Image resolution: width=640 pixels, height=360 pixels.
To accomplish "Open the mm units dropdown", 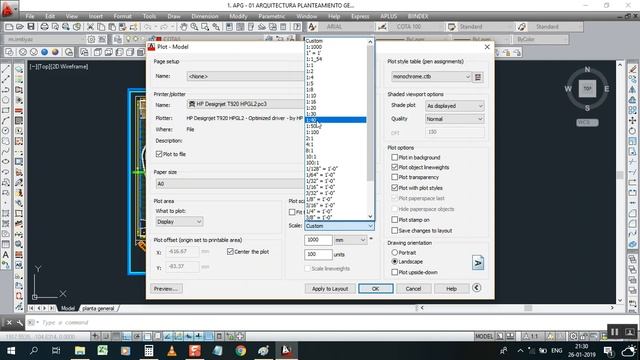I will coord(350,240).
